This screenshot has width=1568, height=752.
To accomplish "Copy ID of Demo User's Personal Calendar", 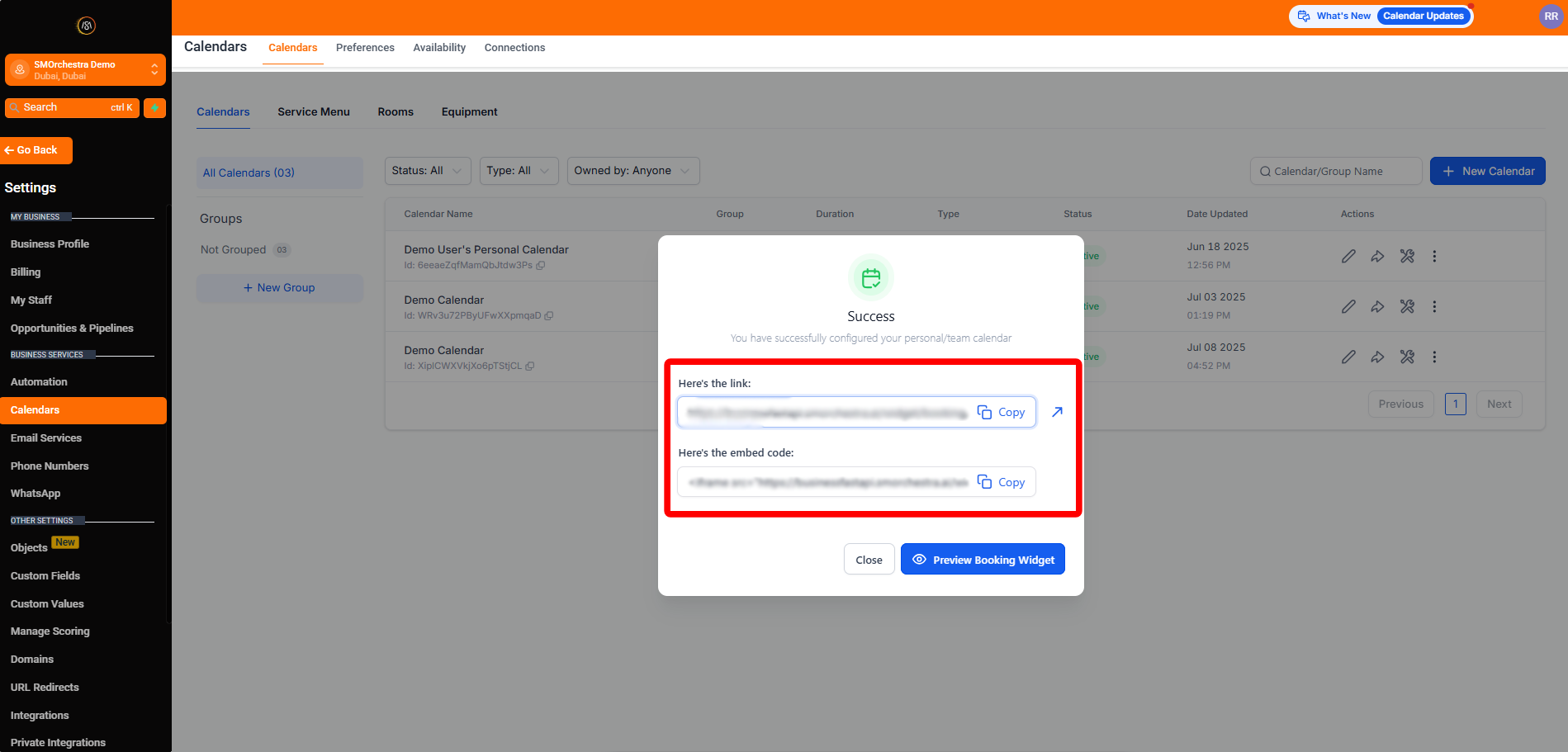I will 541,266.
